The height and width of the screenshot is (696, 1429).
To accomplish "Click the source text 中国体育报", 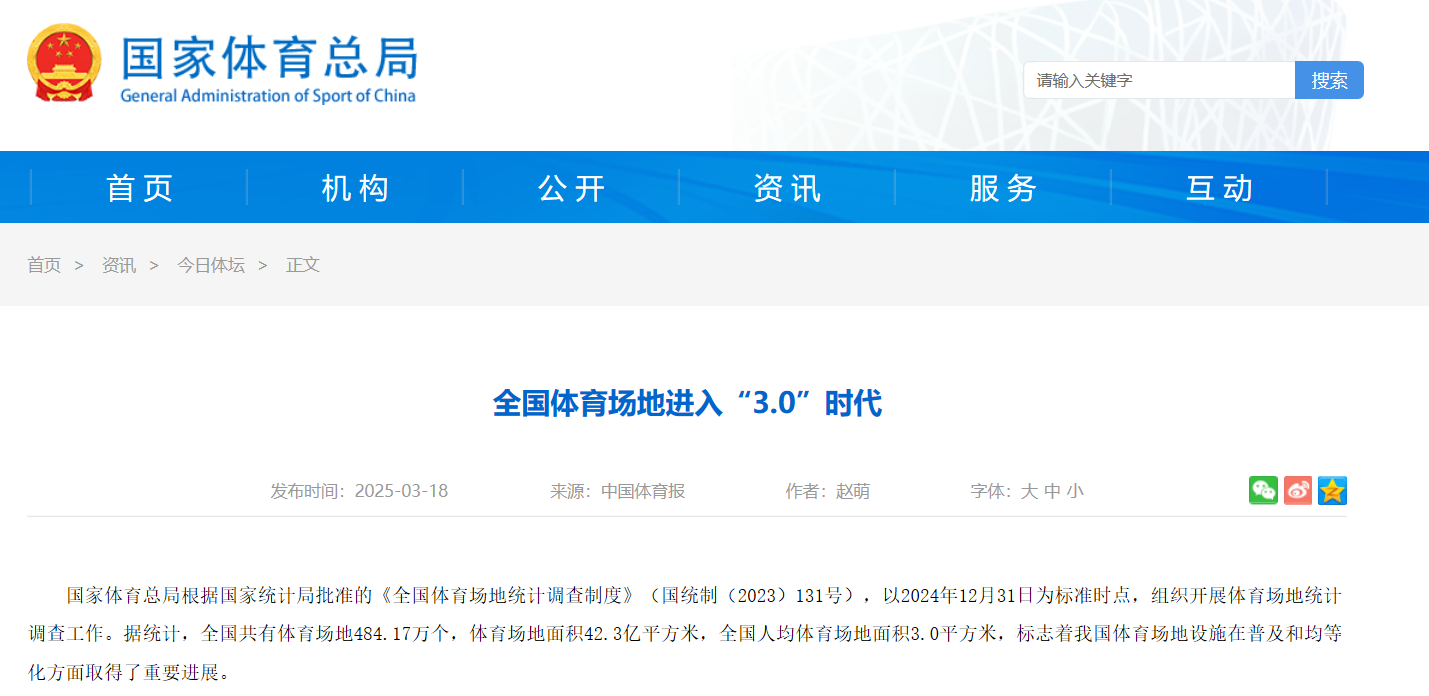I will (x=643, y=491).
